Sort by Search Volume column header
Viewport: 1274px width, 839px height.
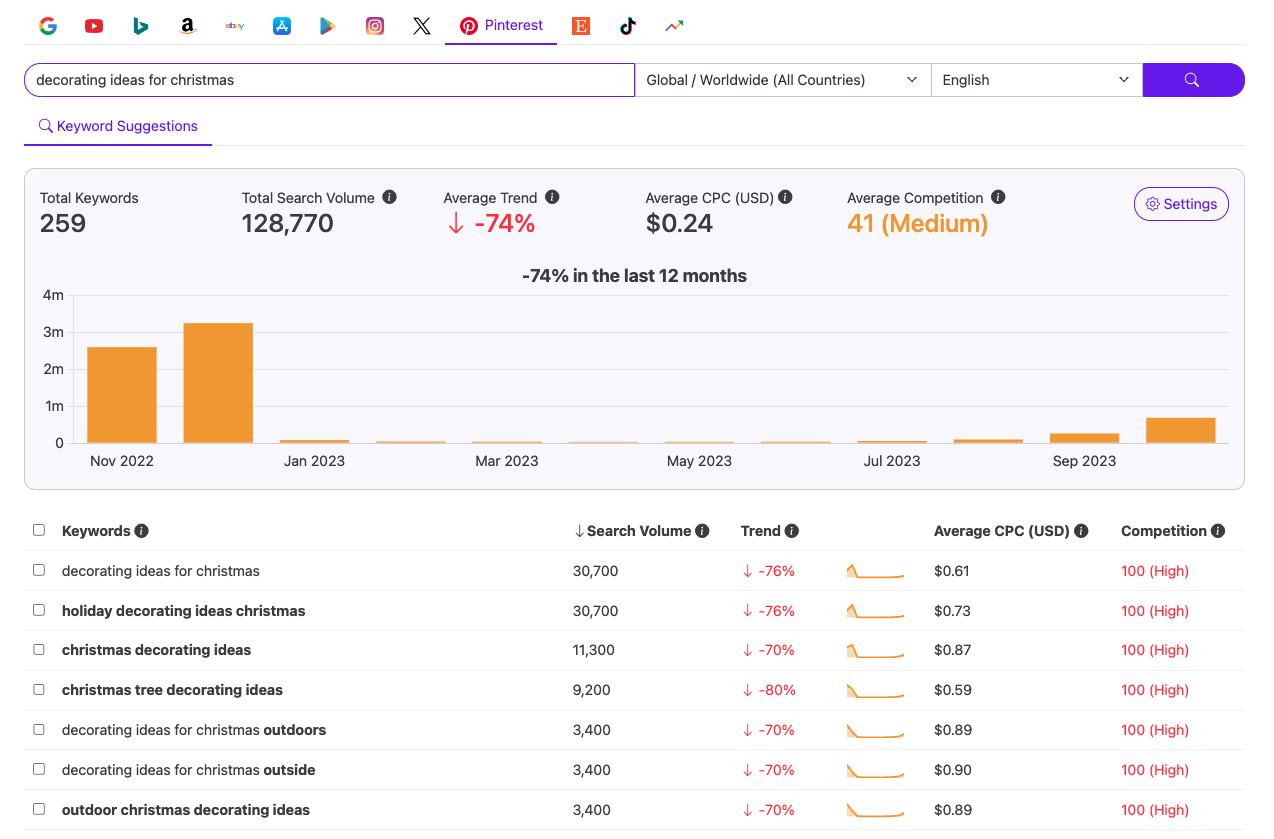click(x=638, y=531)
